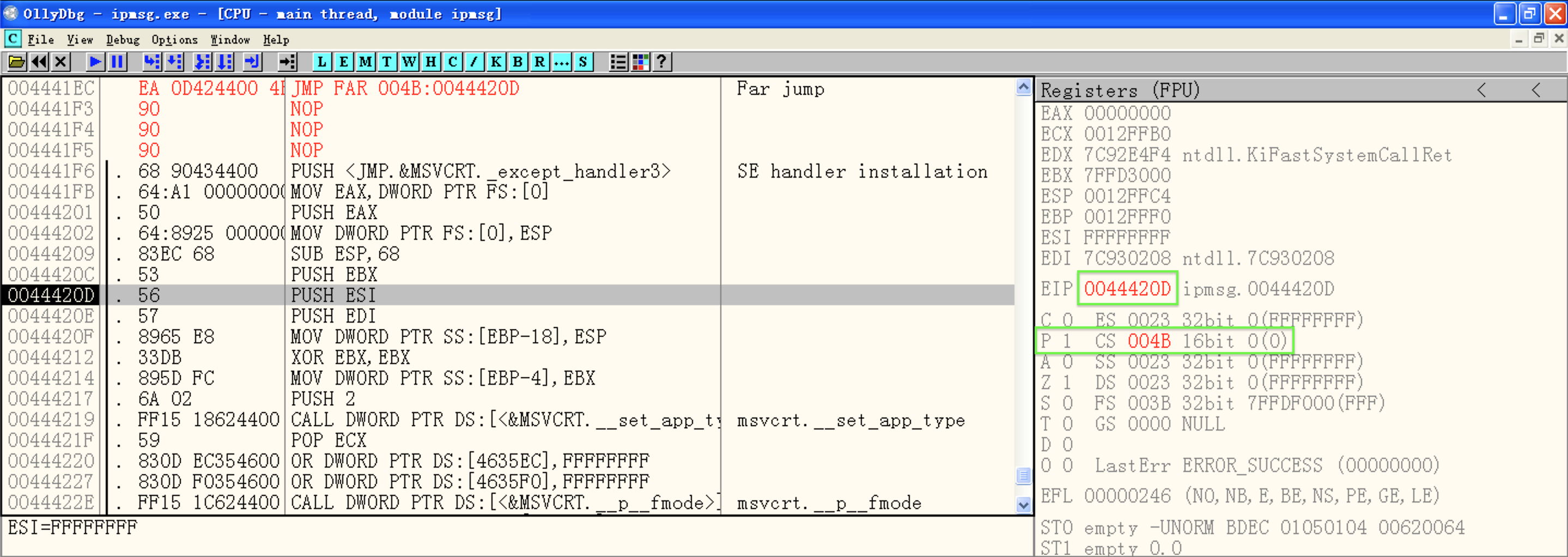1568x557 pixels.
Task: Click the Trace over toolbar icon
Action: coord(224,62)
